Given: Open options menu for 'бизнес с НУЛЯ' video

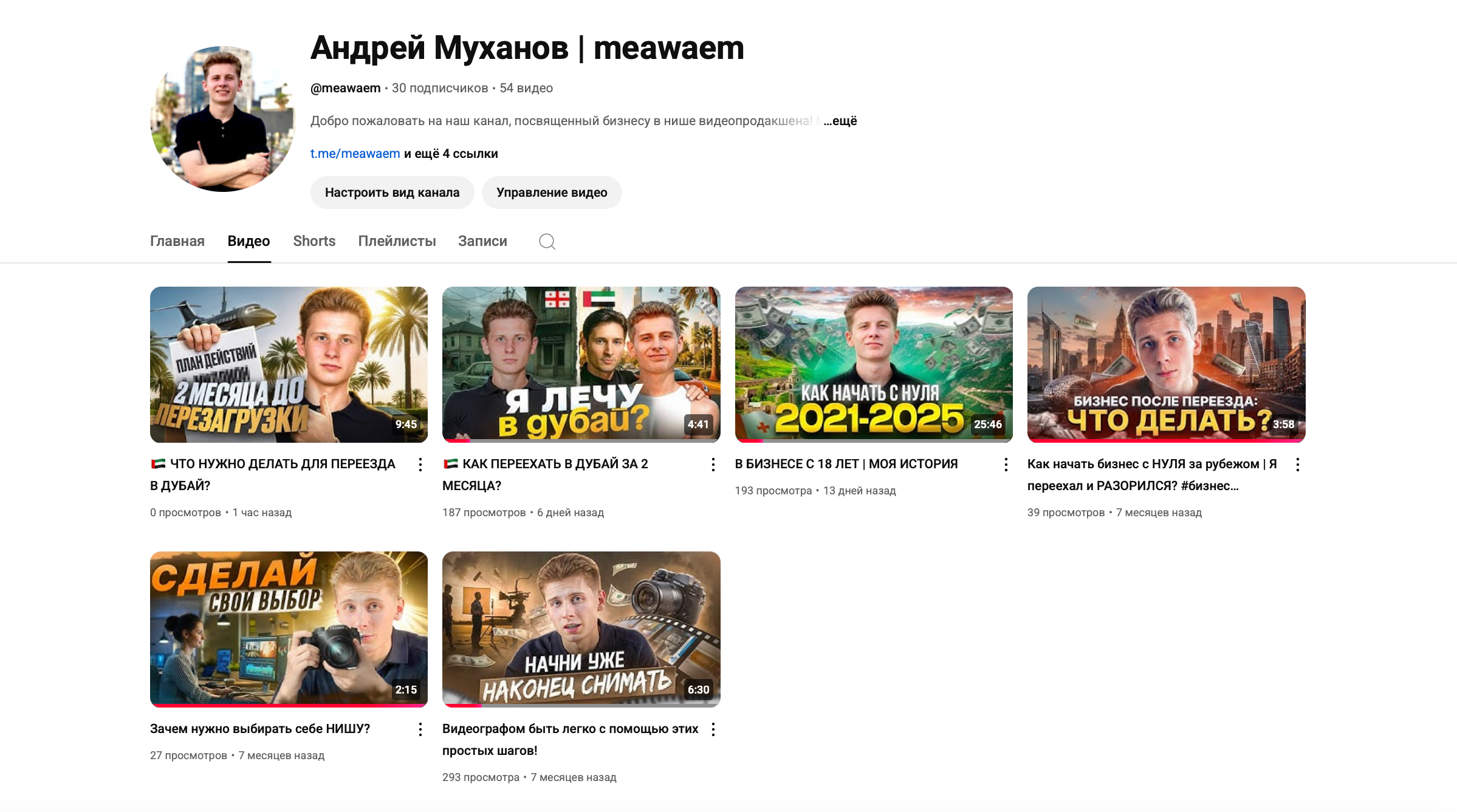Looking at the screenshot, I should click(1297, 465).
